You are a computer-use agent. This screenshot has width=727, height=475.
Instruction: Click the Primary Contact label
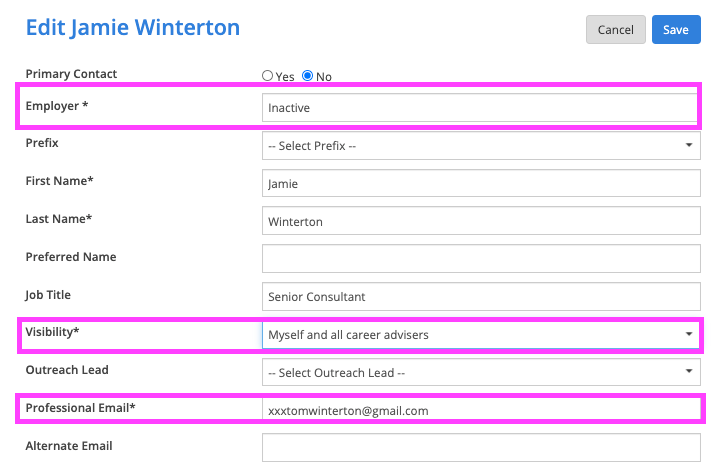[x=71, y=74]
